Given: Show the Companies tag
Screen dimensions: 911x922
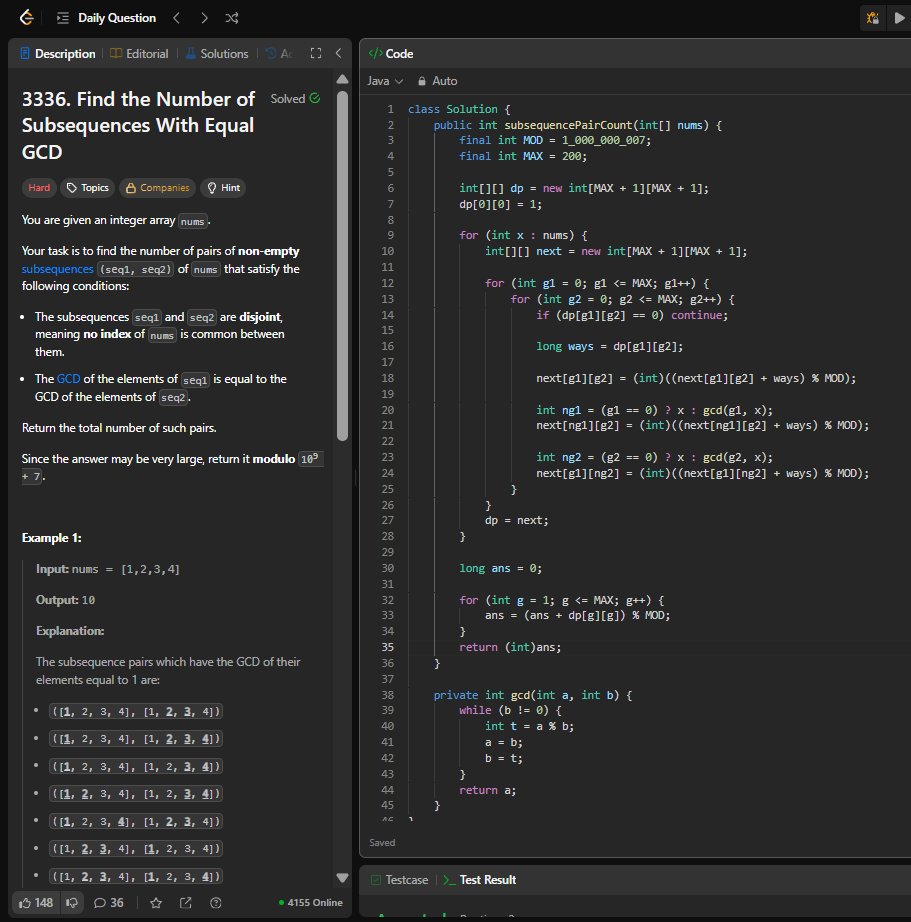Looking at the screenshot, I should click(158, 188).
